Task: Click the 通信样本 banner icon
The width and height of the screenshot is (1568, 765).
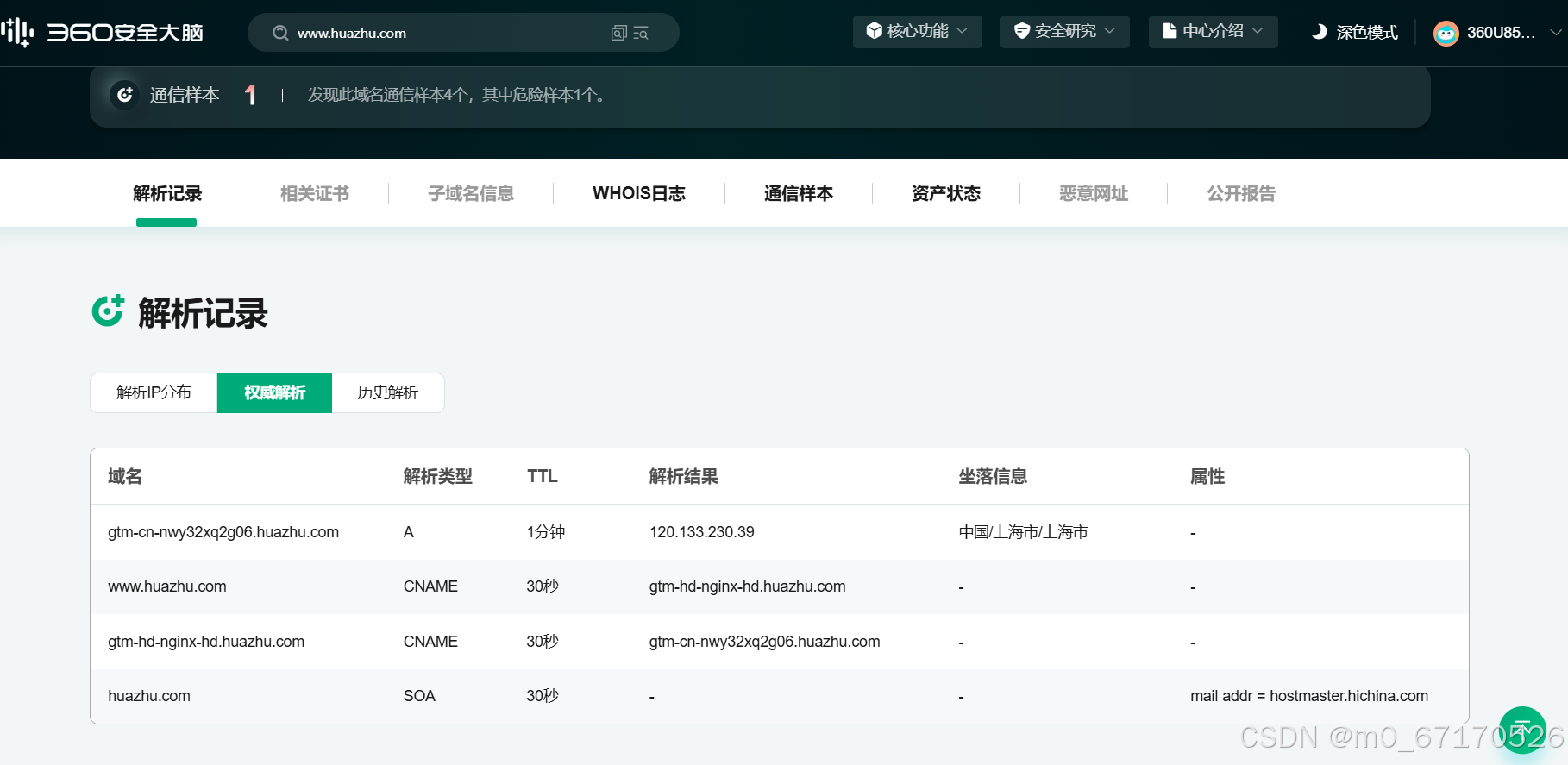Action: click(125, 95)
